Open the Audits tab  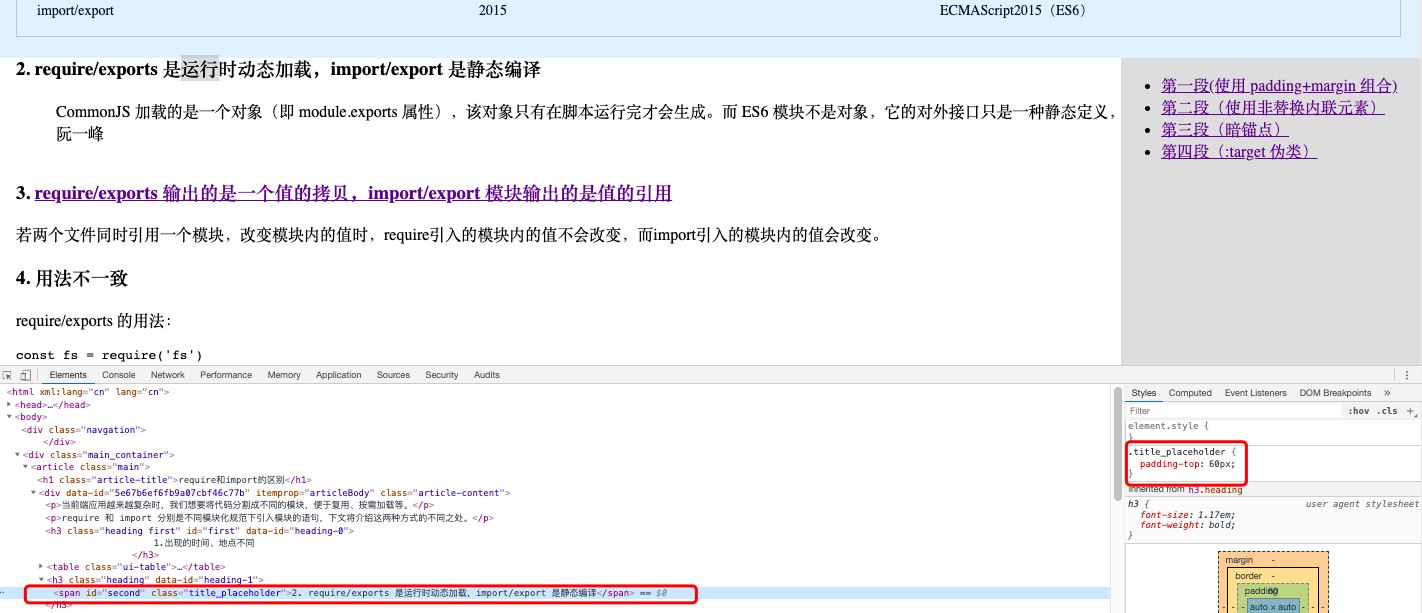[487, 375]
